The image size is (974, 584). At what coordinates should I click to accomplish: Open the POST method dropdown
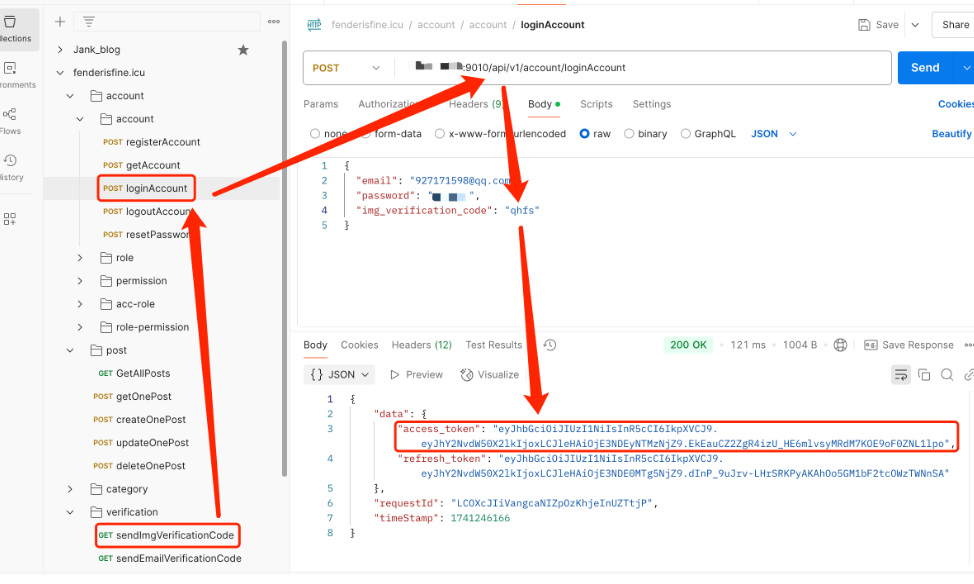[x=346, y=68]
